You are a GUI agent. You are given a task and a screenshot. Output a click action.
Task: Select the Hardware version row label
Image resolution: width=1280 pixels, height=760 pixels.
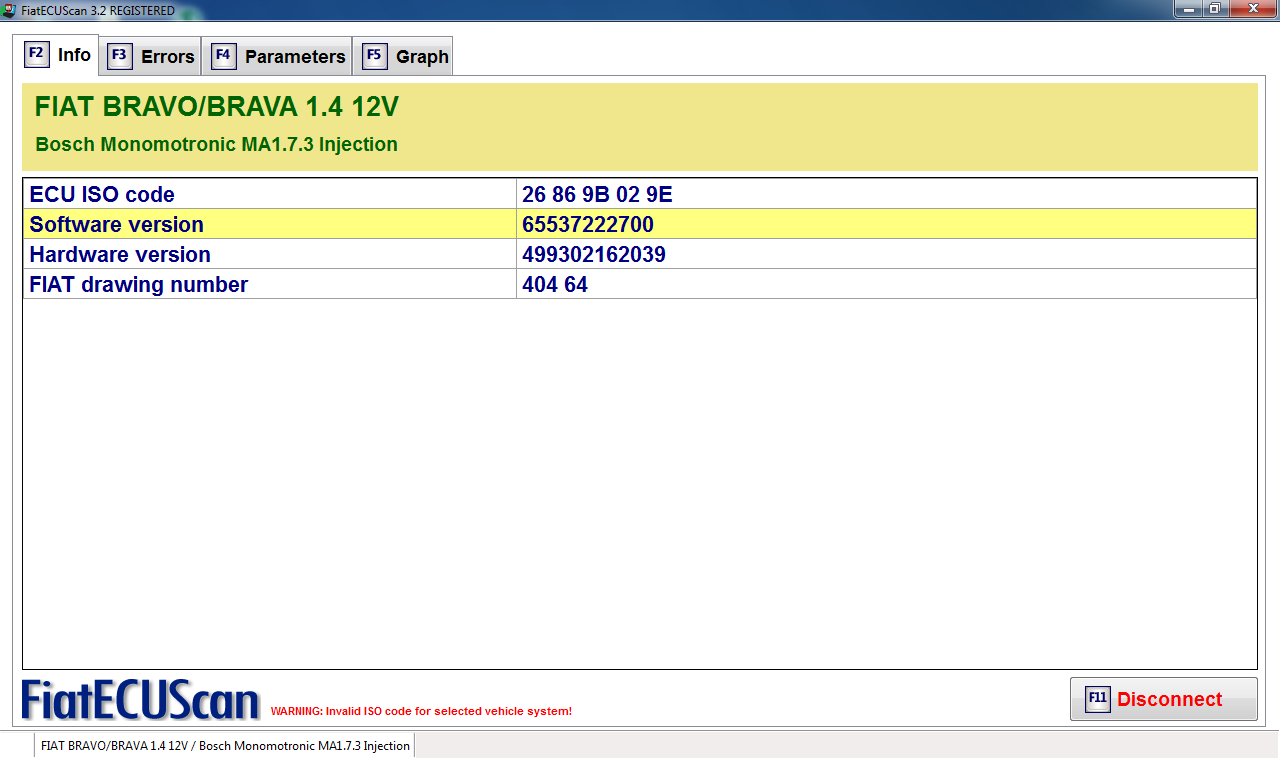click(x=120, y=254)
